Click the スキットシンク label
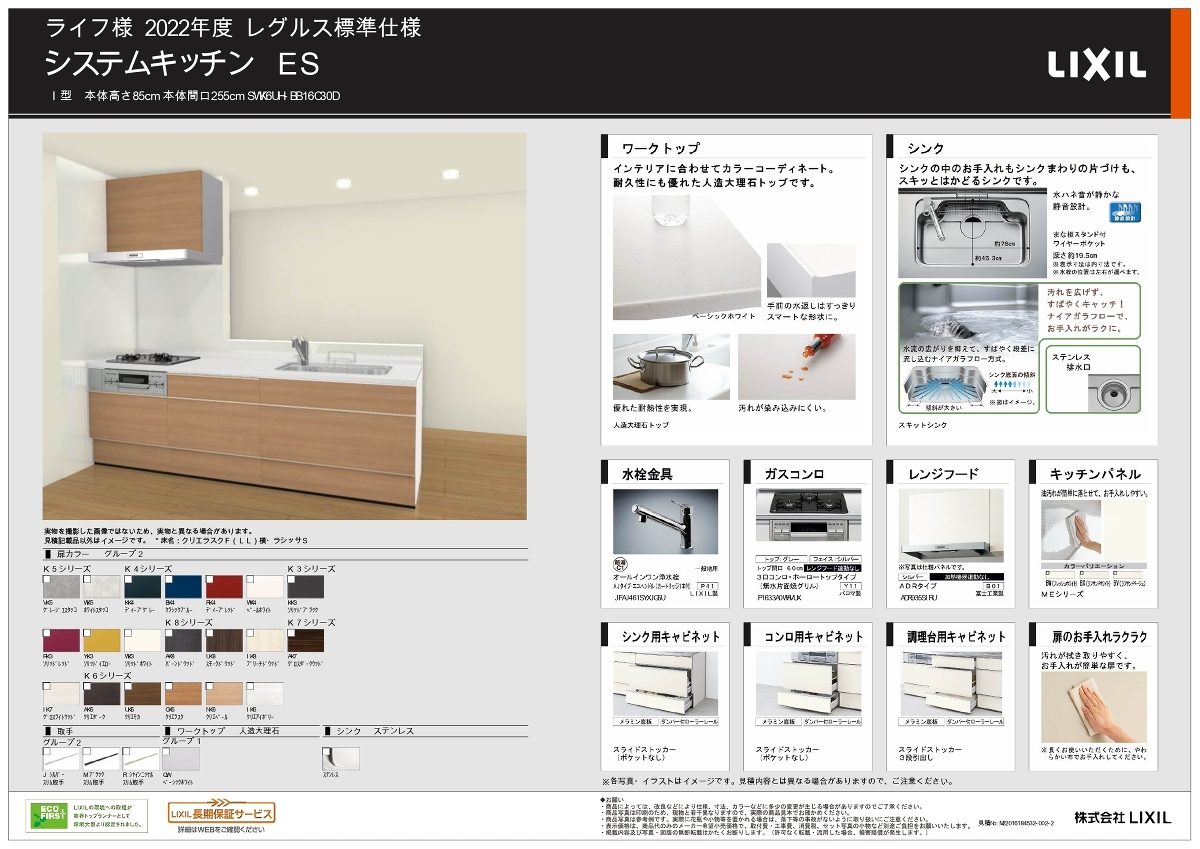This screenshot has width=1200, height=849. tap(925, 425)
